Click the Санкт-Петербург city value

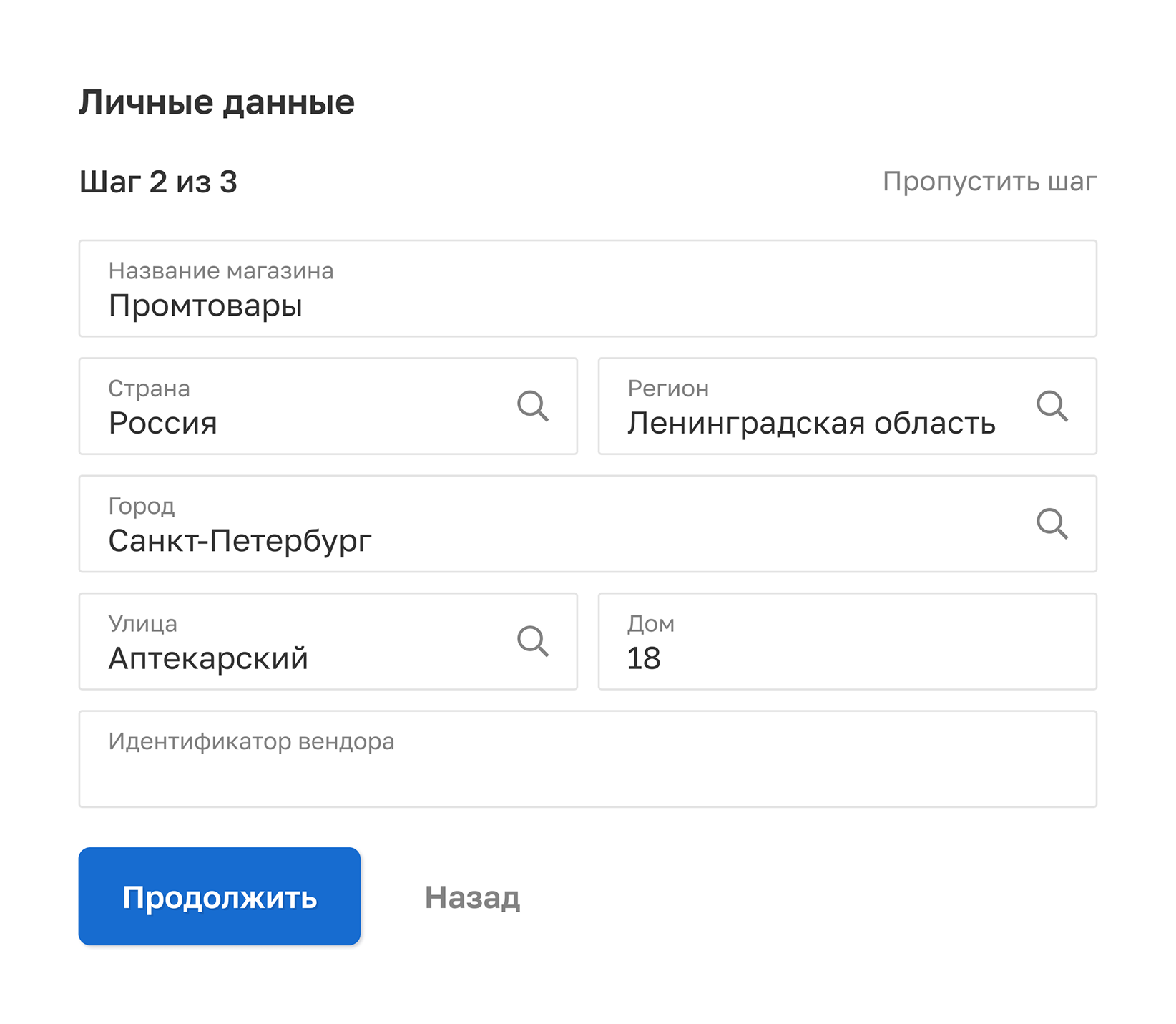point(240,541)
